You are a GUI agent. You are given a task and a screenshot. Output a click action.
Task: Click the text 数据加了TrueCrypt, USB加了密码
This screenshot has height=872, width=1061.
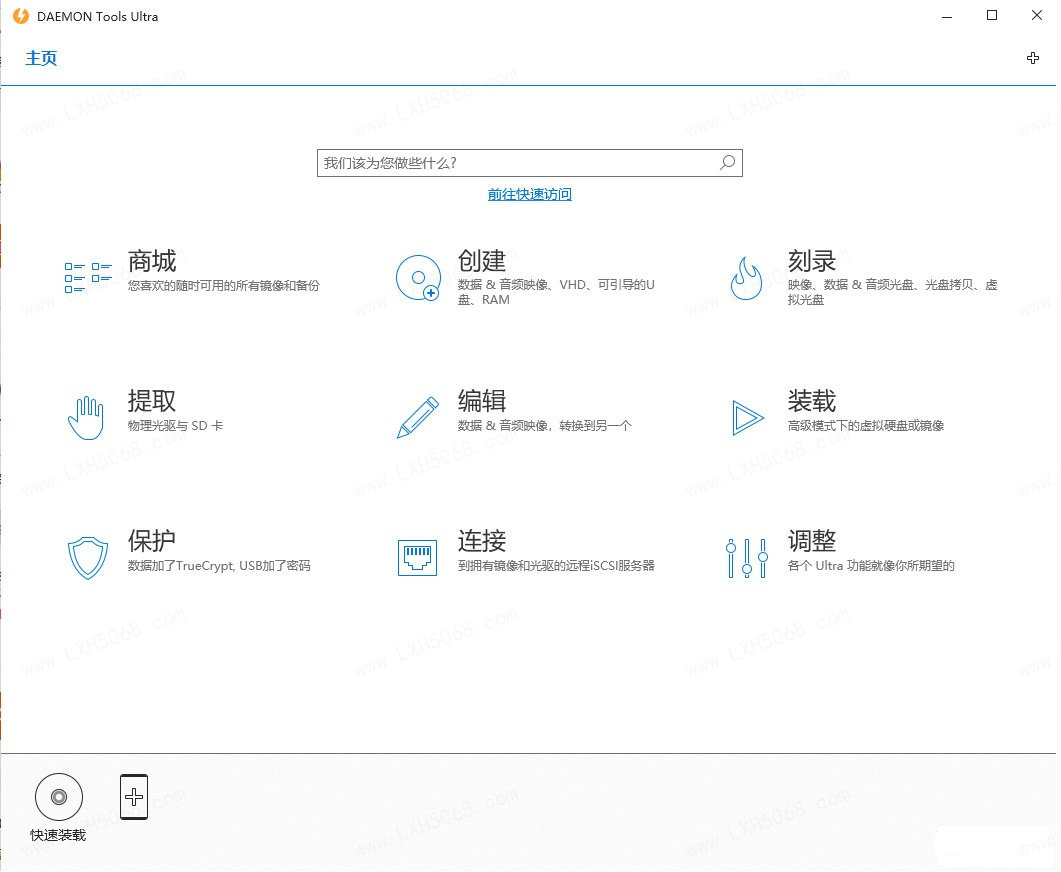click(x=219, y=566)
